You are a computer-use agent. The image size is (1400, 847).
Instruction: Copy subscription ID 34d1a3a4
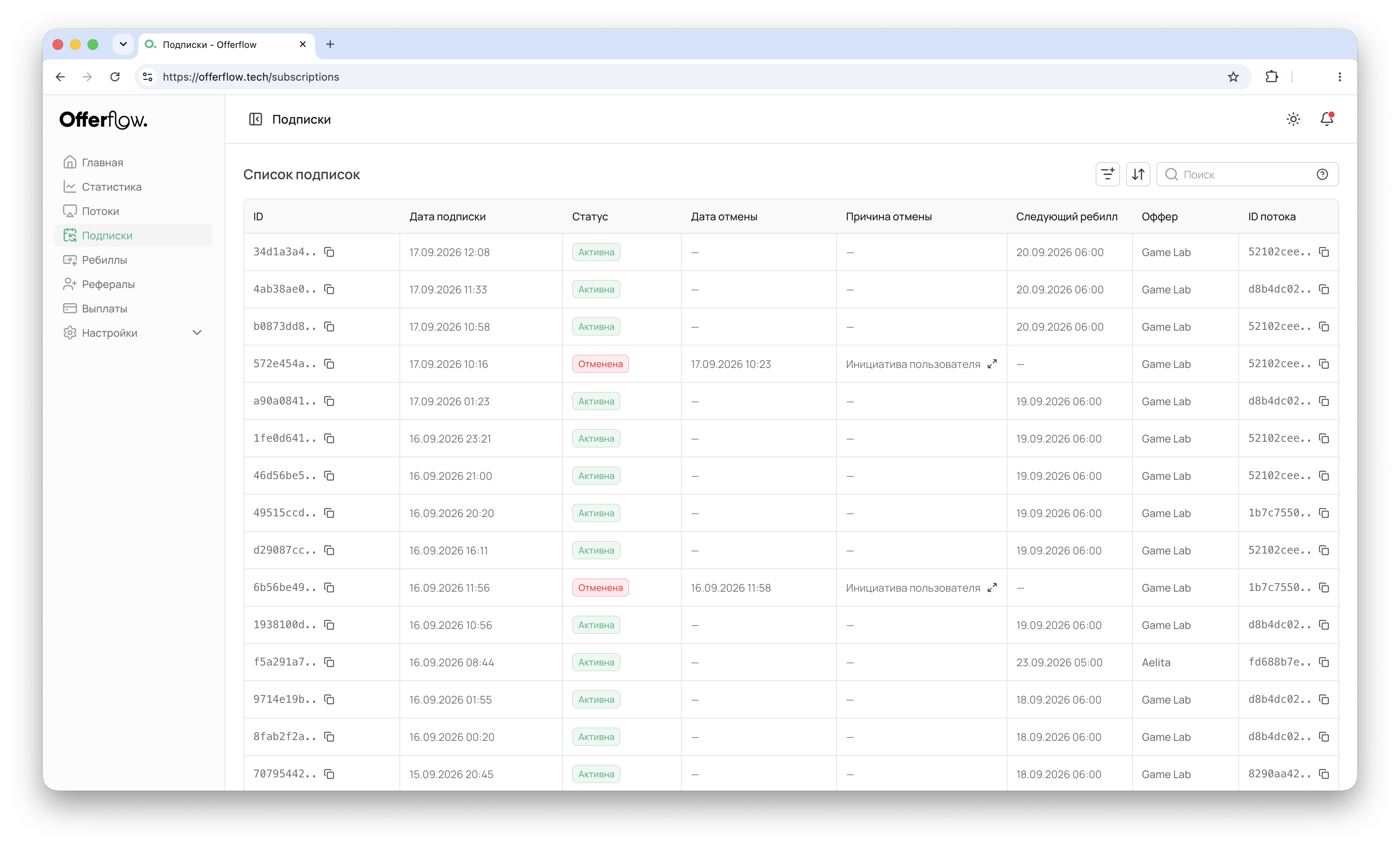point(329,252)
